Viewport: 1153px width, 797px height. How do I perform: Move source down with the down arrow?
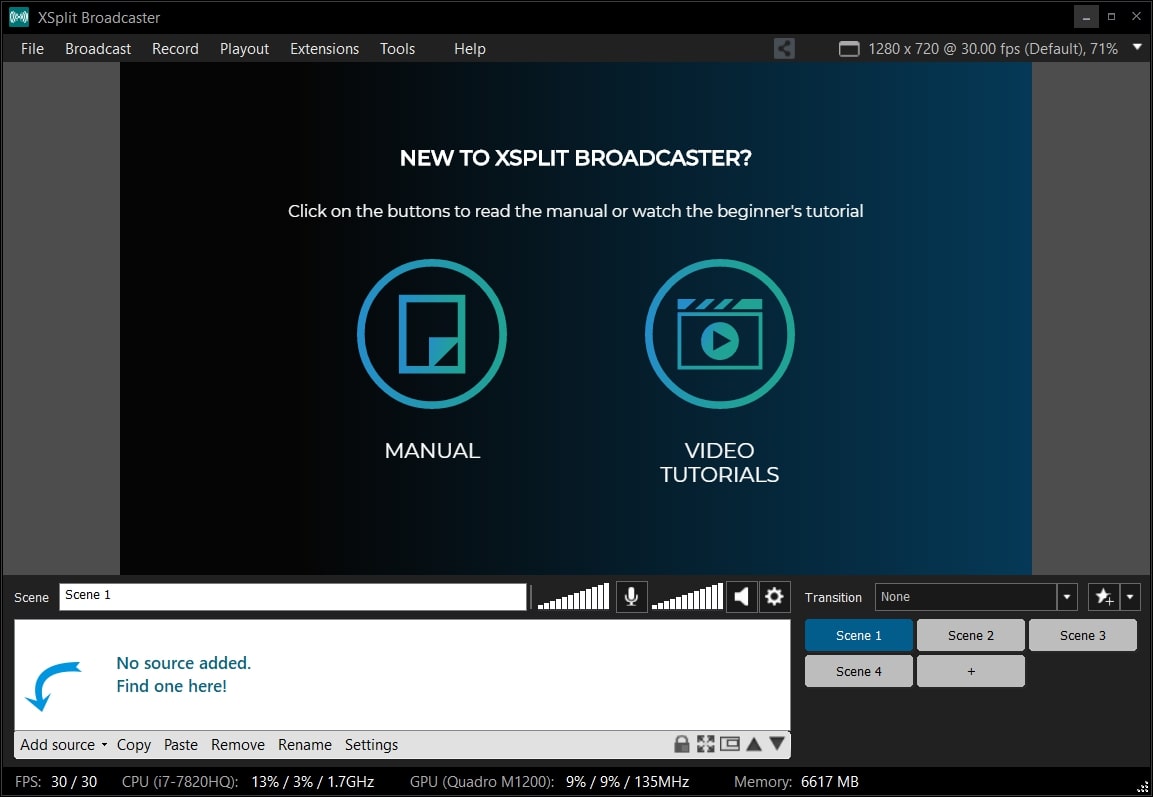click(x=777, y=744)
